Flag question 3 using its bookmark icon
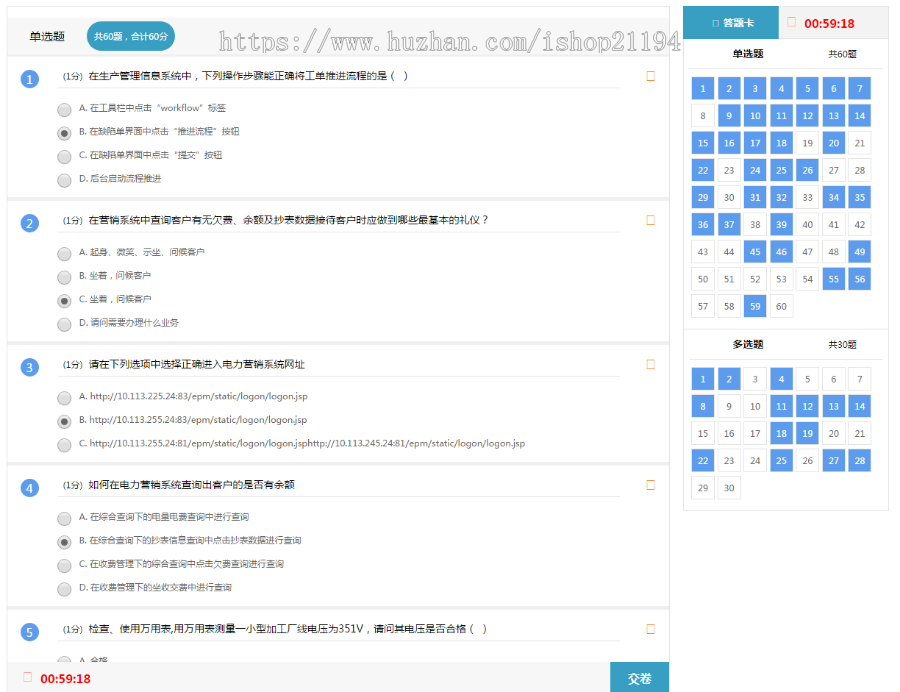The width and height of the screenshot is (900, 692). [651, 365]
